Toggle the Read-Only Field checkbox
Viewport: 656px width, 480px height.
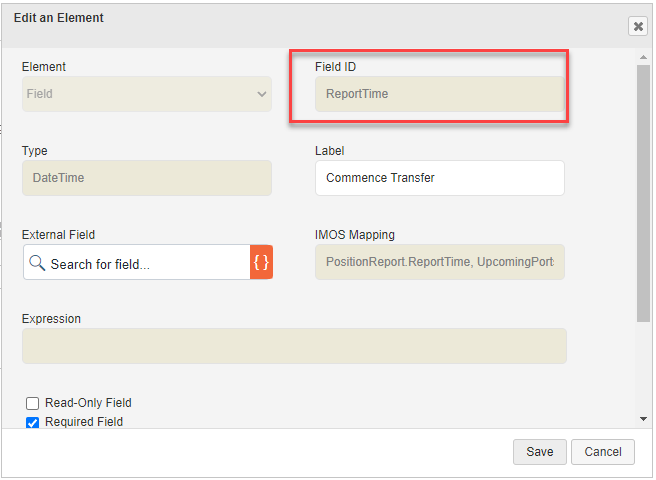[33, 403]
